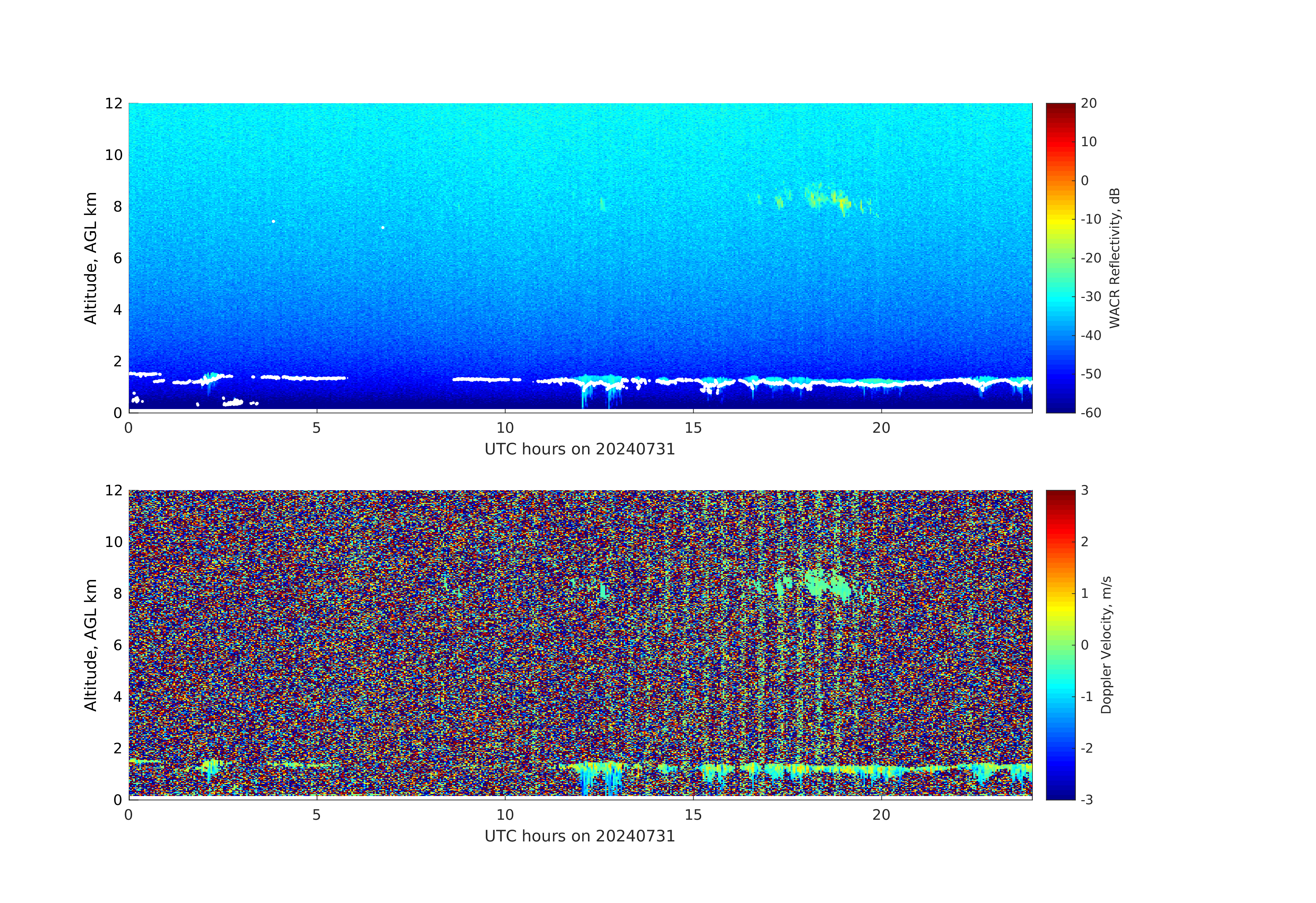Click the 20 dB label on reflectivity colorbar
The width and height of the screenshot is (1316, 903).
(1088, 104)
